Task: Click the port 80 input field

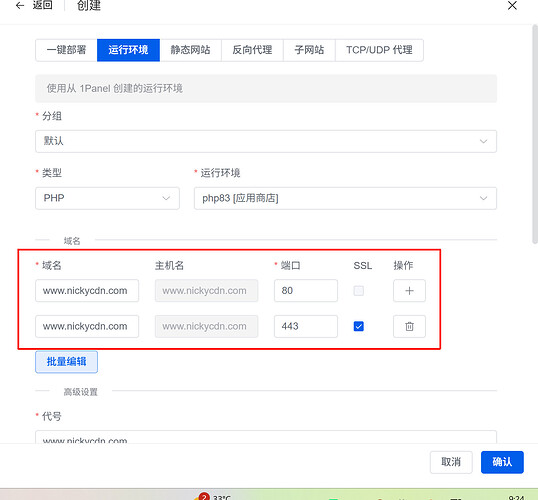Action: point(306,291)
